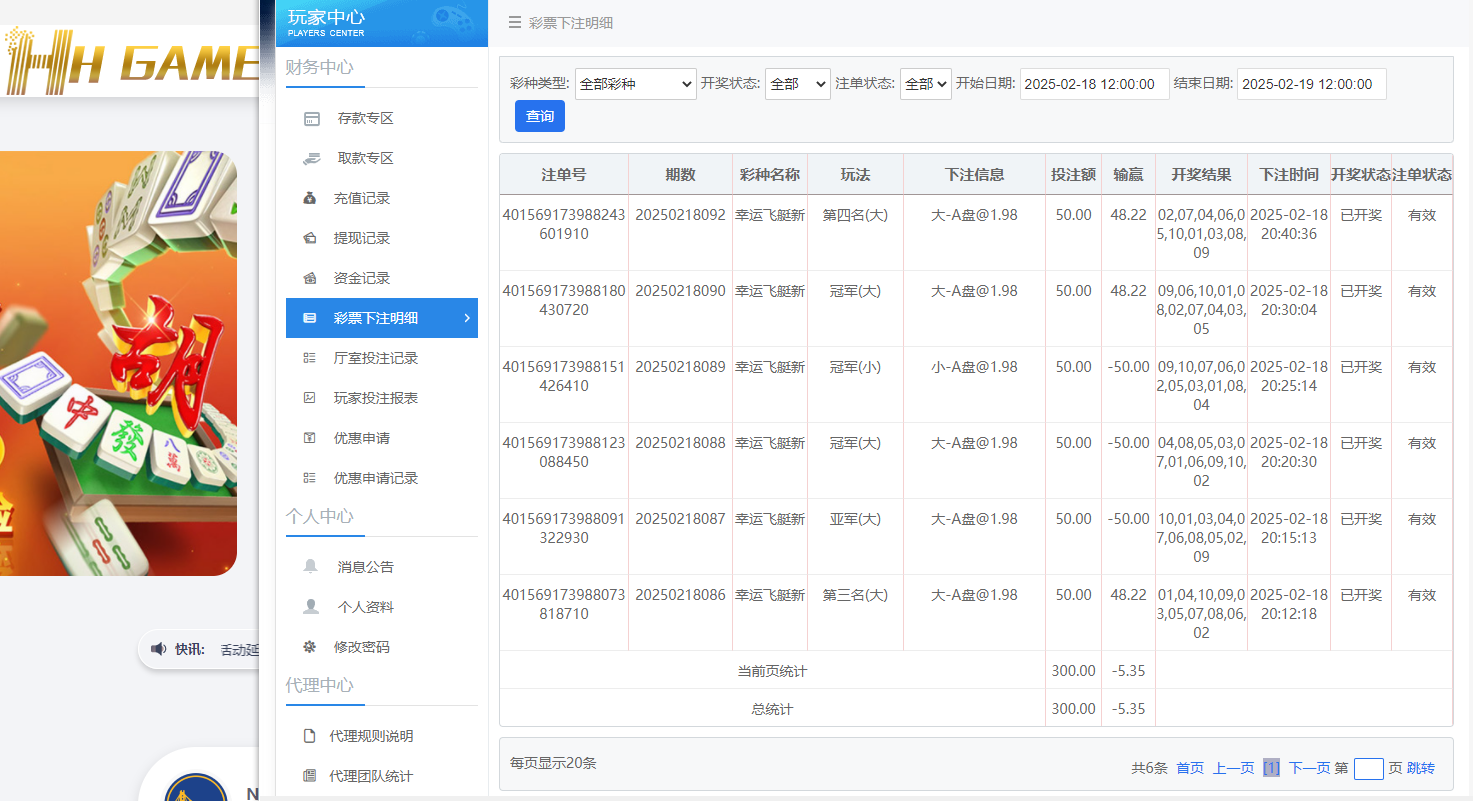Go to promotion application (优惠申请) menu item
The height and width of the screenshot is (801, 1473).
coord(361,438)
